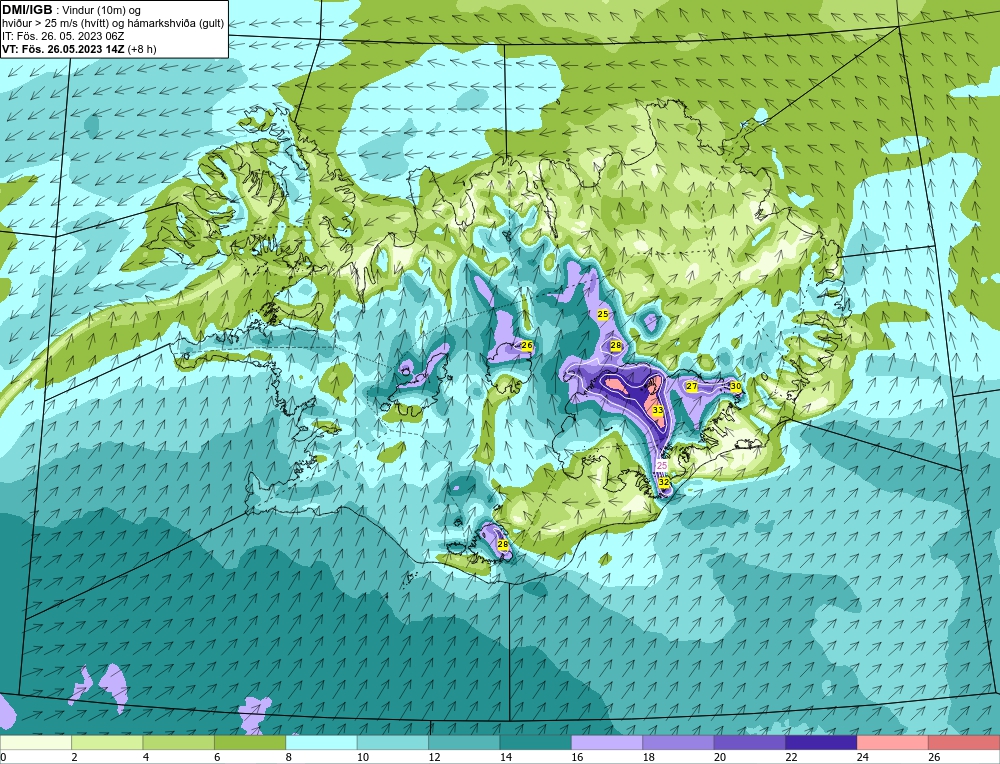
Task: Click the yellow 25 gust label
Action: coord(603,314)
